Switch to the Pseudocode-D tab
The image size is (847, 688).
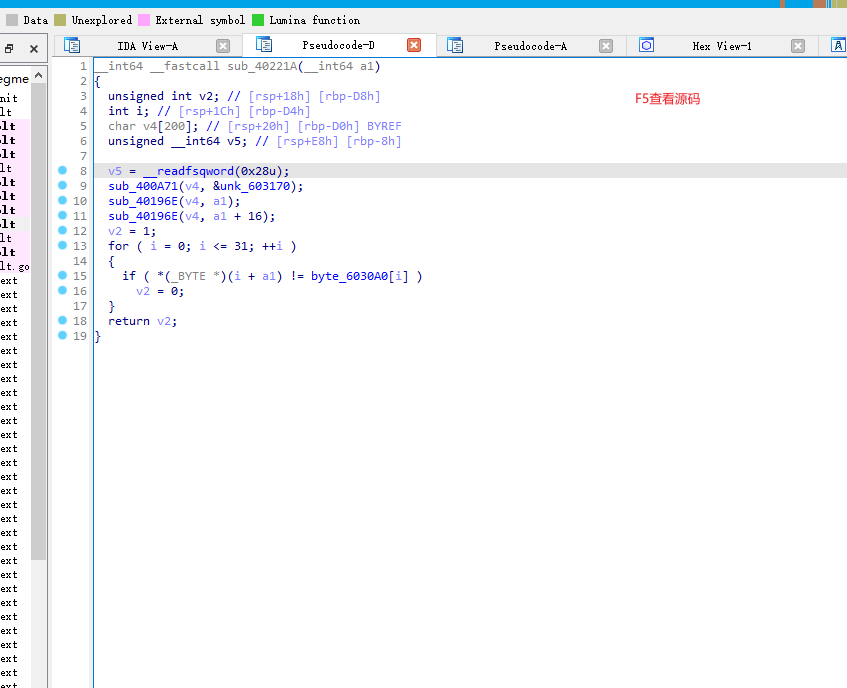[338, 45]
